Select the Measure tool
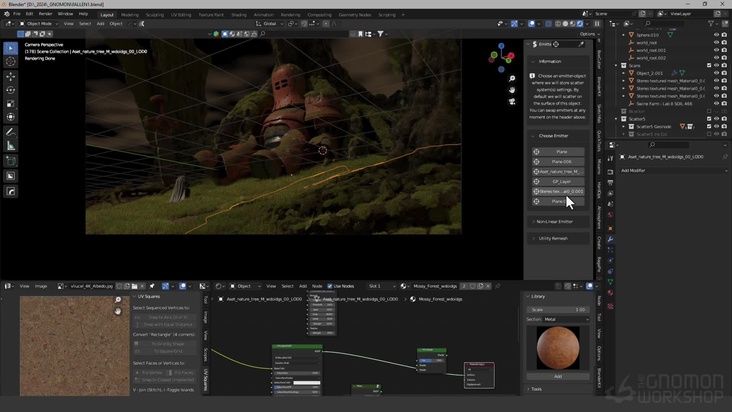The image size is (732, 412). 11,146
